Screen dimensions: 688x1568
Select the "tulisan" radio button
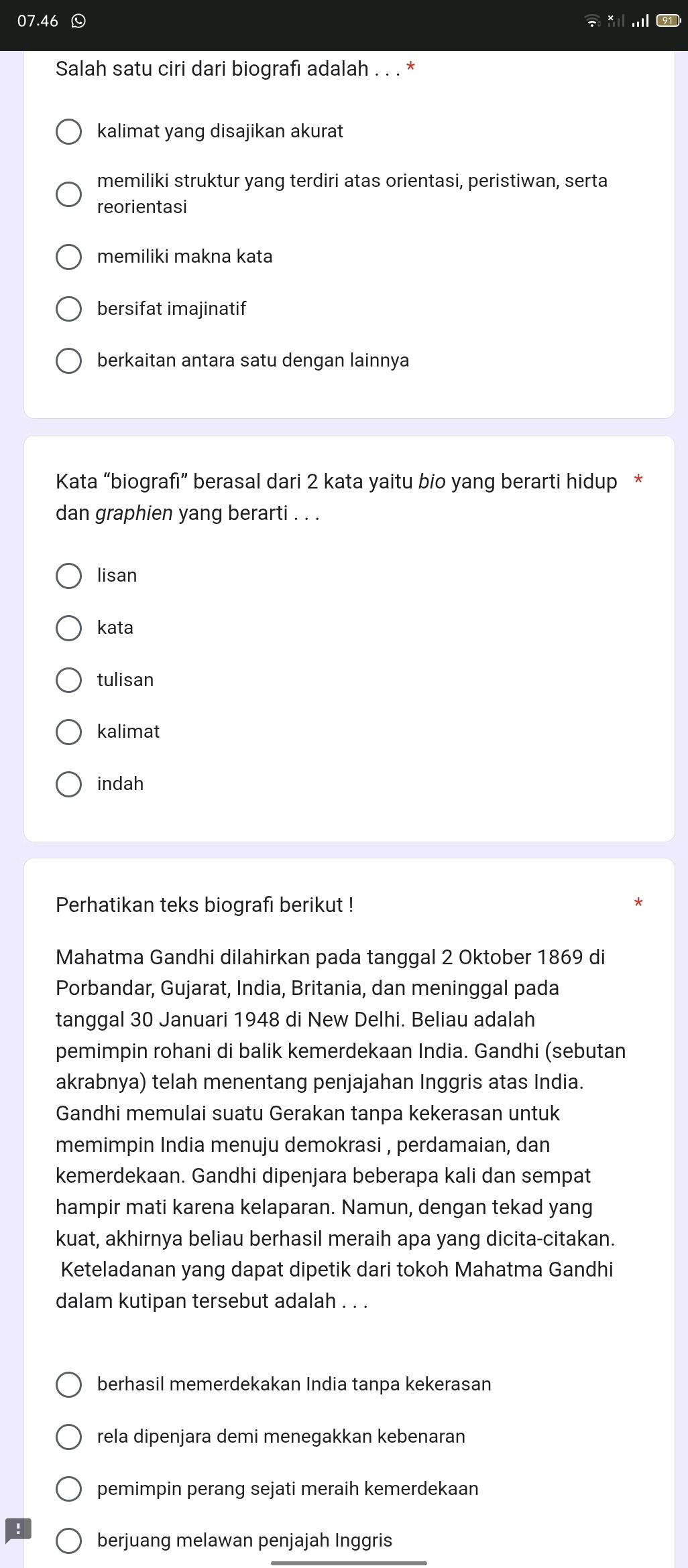69,679
